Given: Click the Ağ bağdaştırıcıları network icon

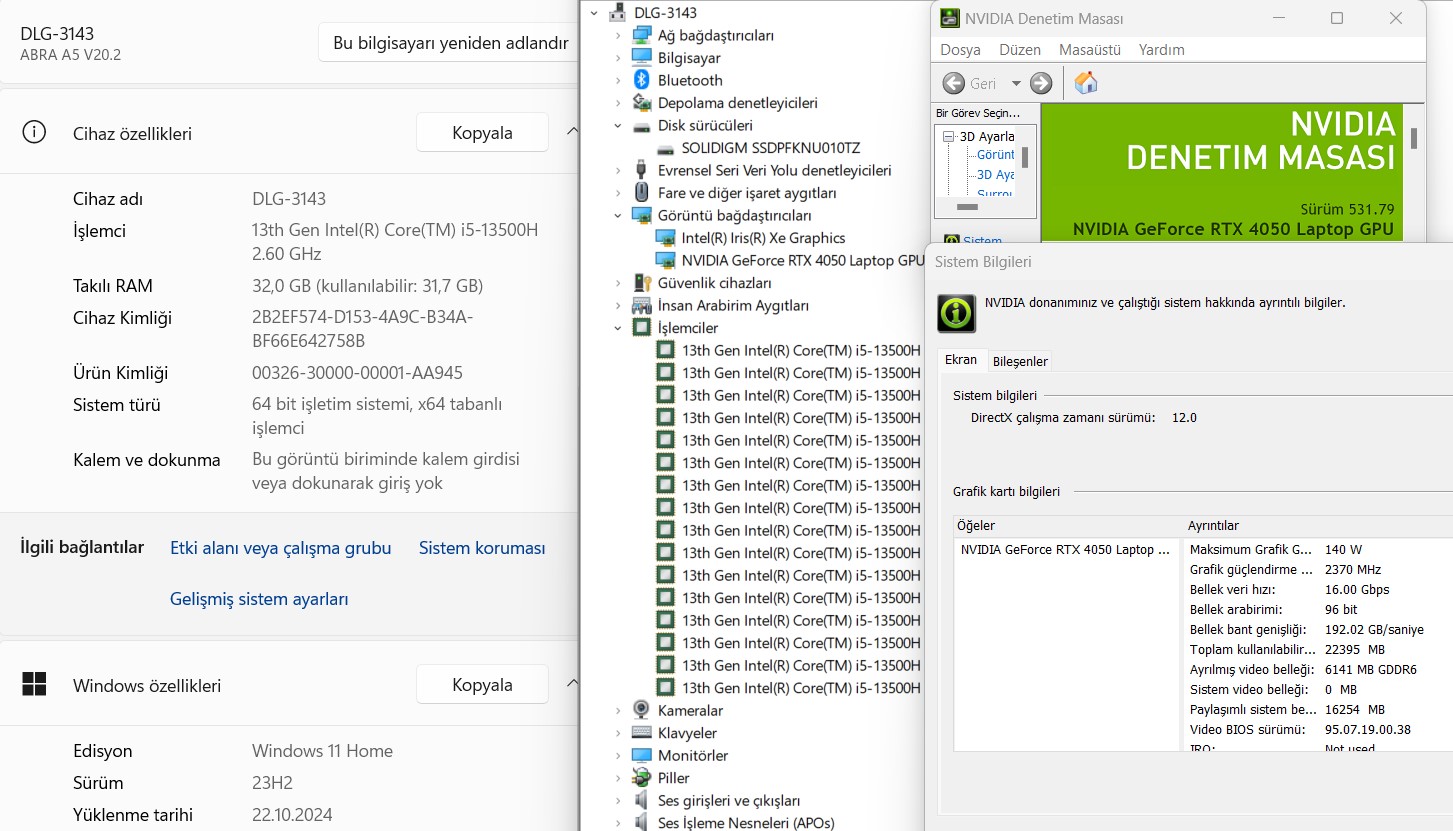Looking at the screenshot, I should [x=641, y=35].
